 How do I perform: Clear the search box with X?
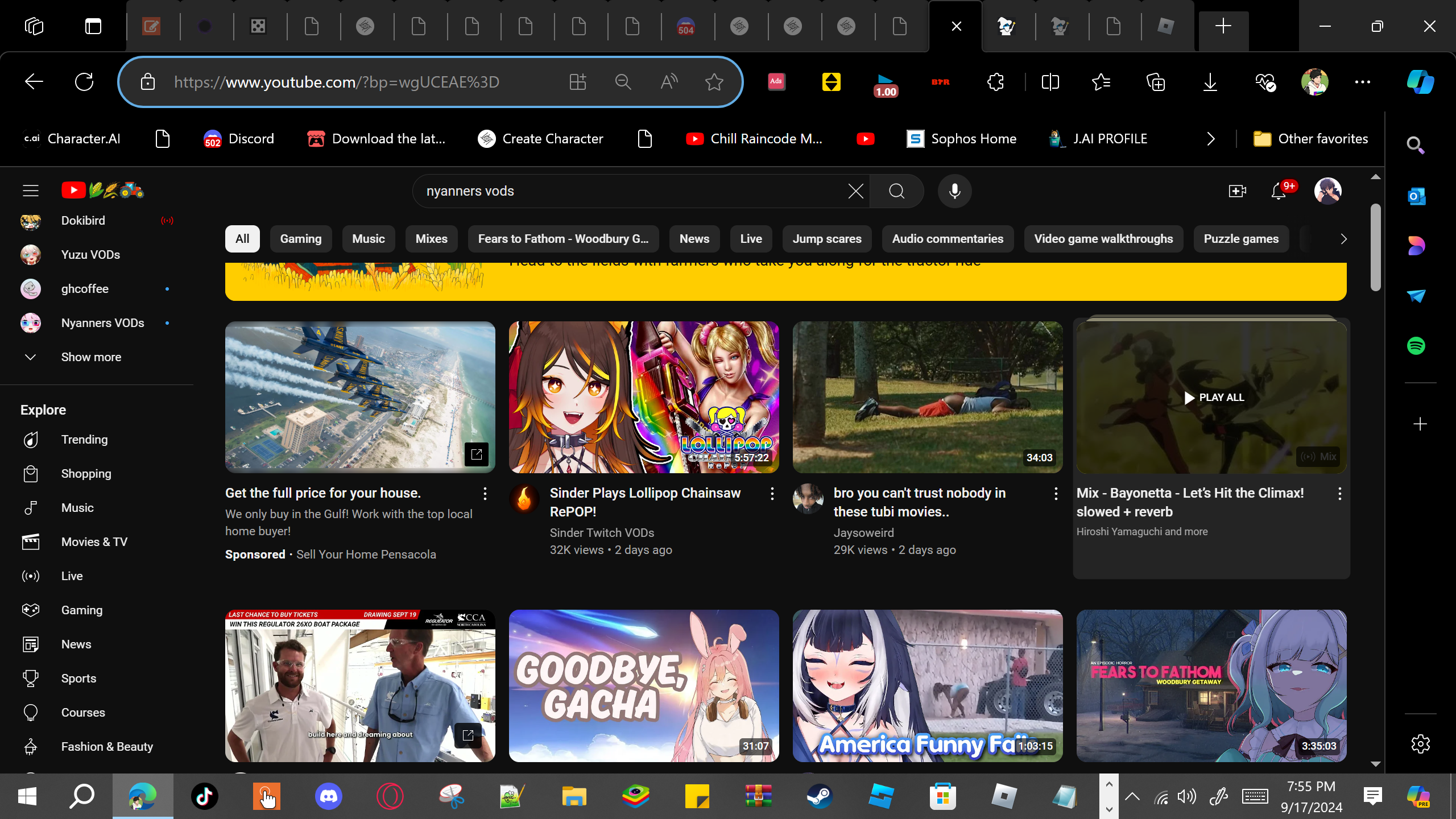tap(855, 191)
